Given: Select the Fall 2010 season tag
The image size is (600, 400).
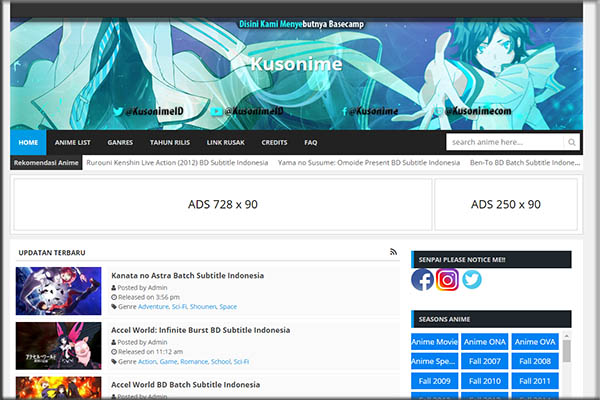Looking at the screenshot, I should (484, 381).
